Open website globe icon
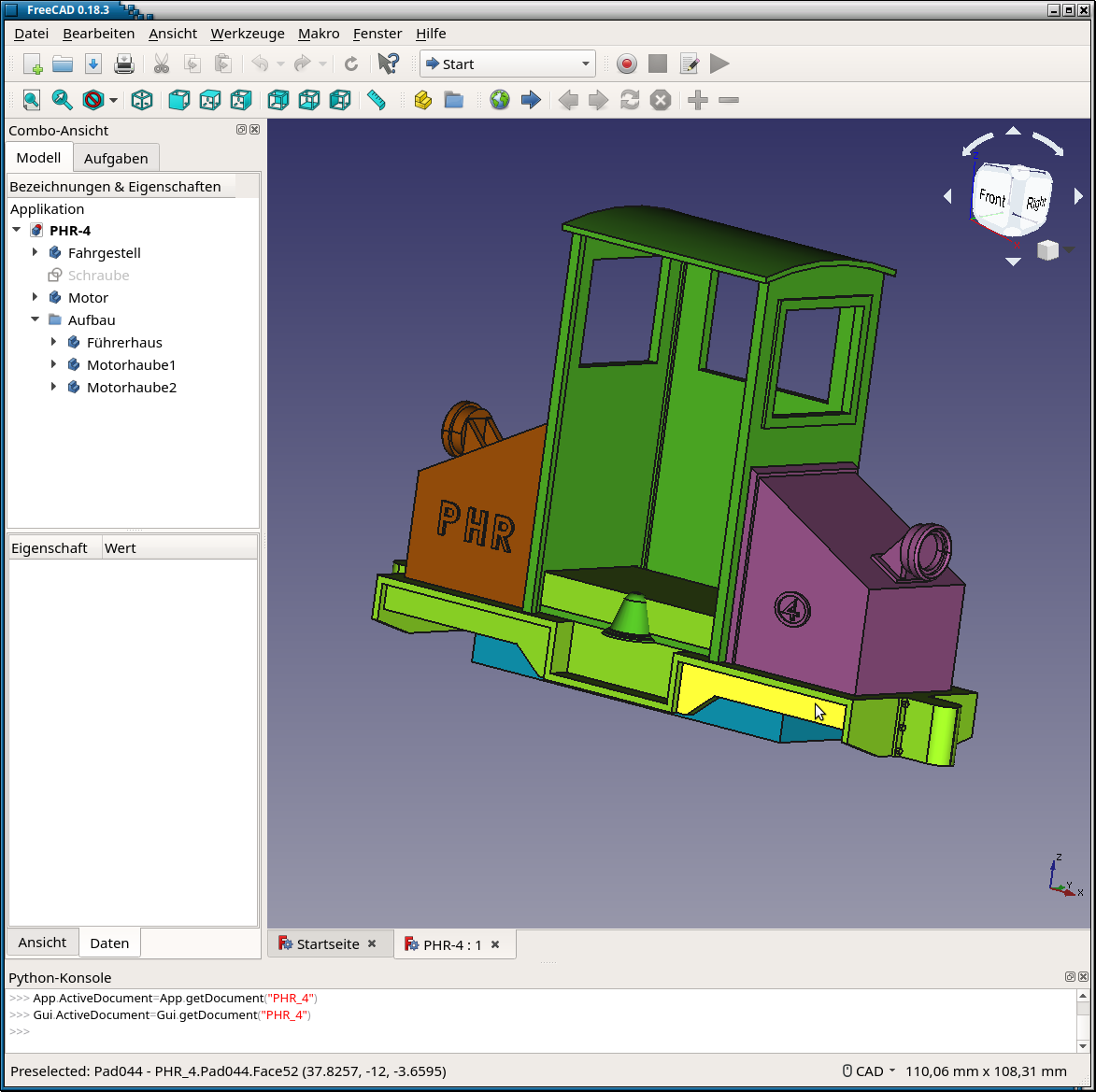 pos(500,100)
